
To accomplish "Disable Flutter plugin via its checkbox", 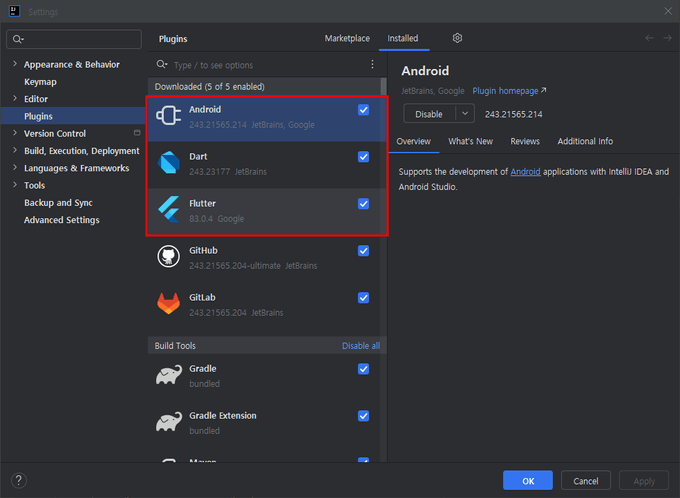I will [x=363, y=204].
